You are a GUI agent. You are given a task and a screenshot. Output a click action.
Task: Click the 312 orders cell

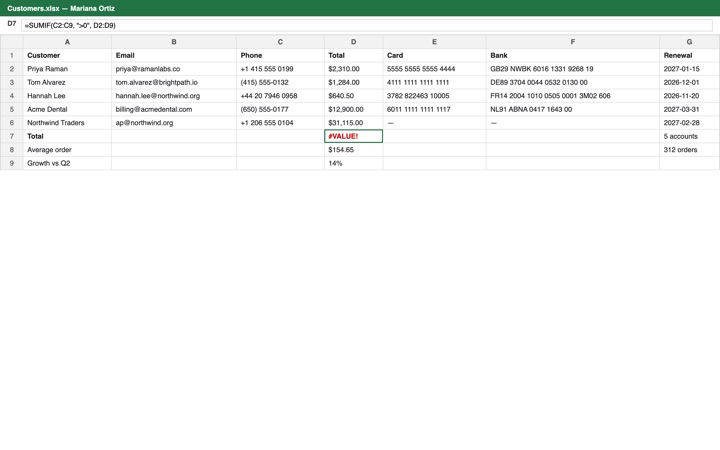(689, 150)
